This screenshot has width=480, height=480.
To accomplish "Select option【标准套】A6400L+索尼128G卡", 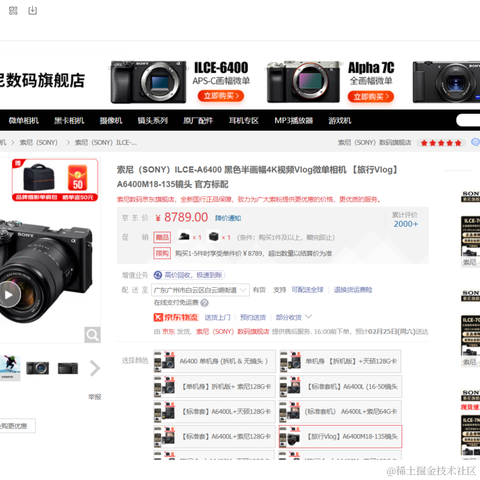I will (x=215, y=436).
